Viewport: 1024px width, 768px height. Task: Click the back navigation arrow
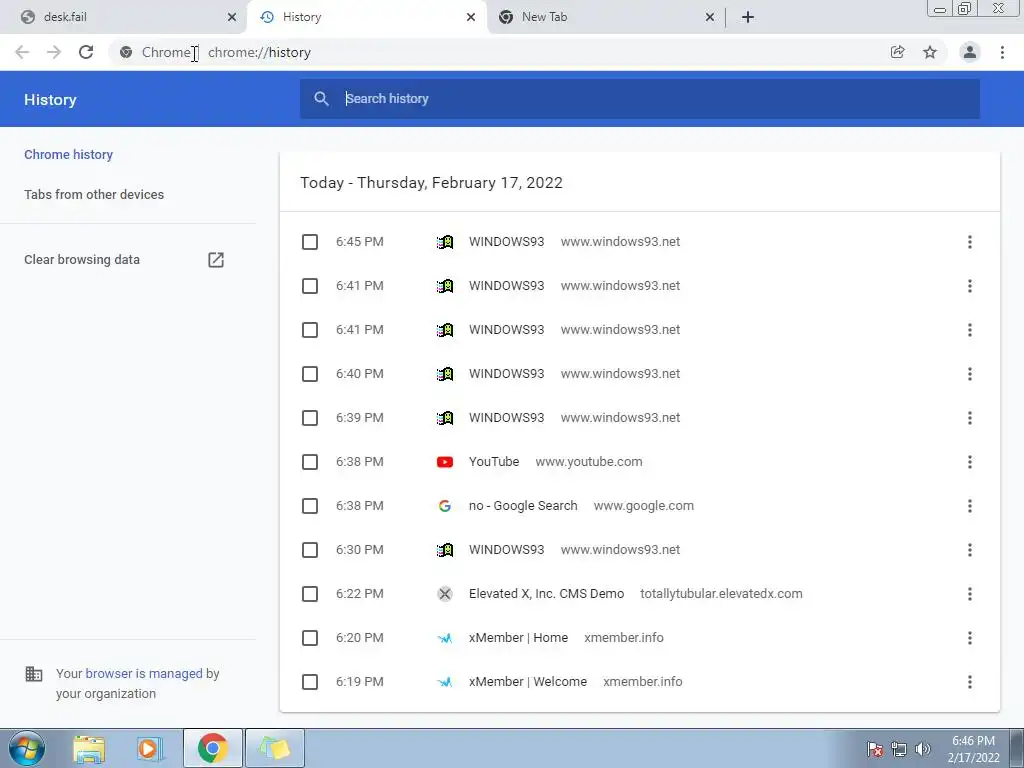[x=22, y=52]
